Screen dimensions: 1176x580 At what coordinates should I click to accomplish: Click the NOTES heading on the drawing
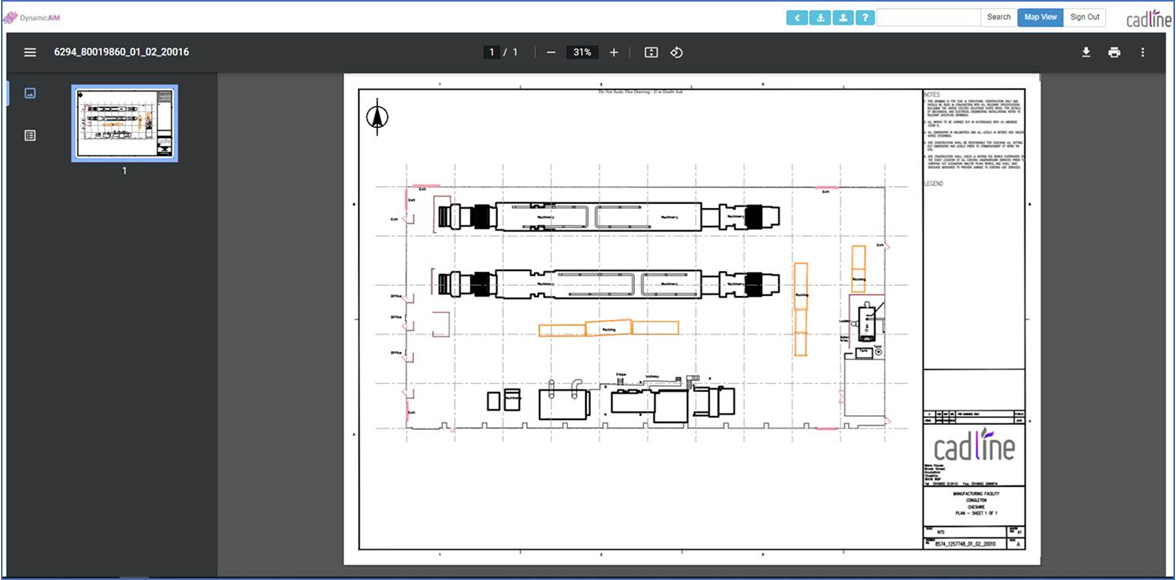(932, 95)
